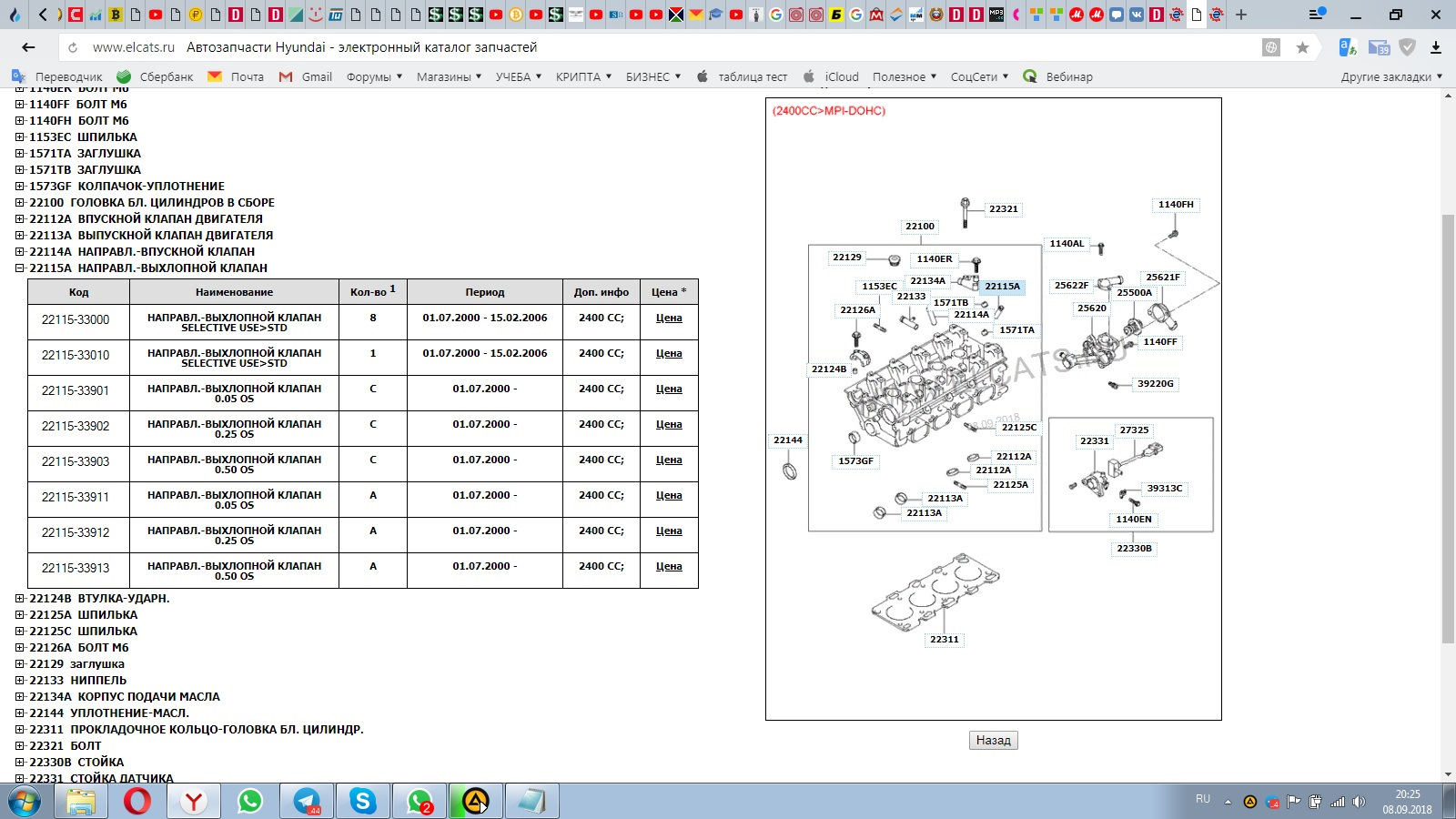
Task: Expand the Магазины bookmarks folder
Action: pyautogui.click(x=450, y=76)
